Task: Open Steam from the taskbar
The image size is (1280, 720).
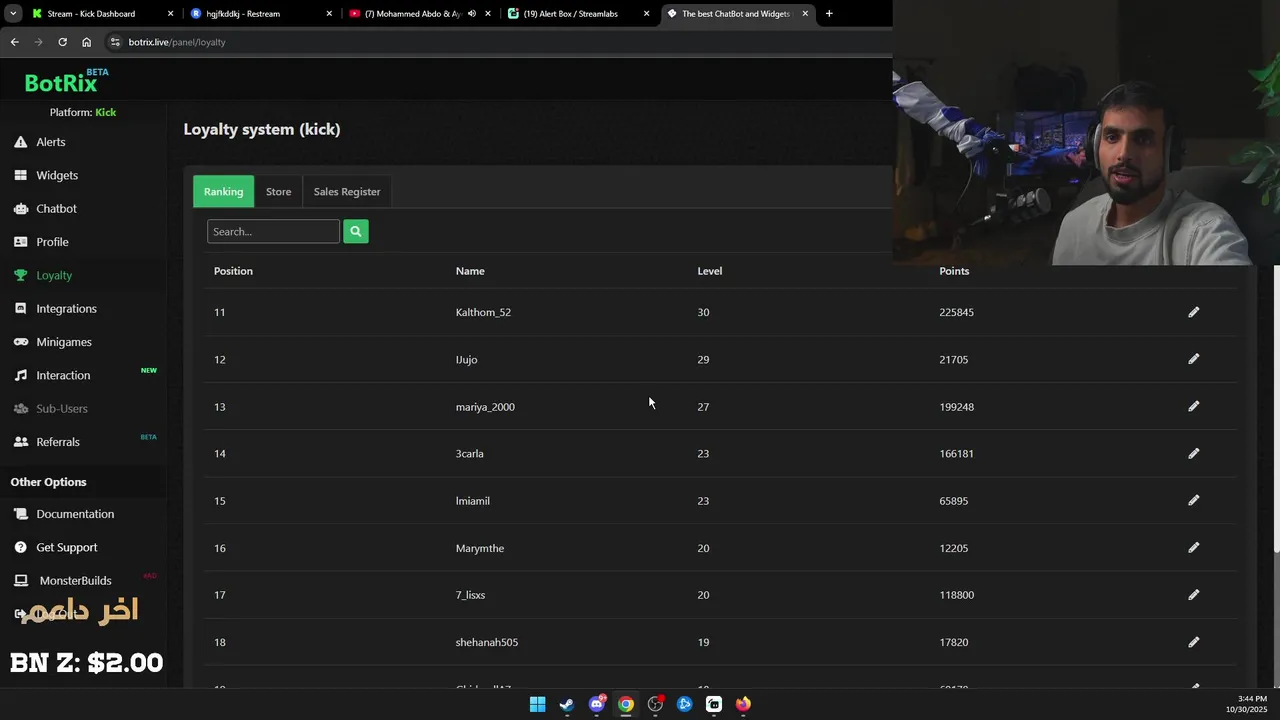Action: (566, 704)
